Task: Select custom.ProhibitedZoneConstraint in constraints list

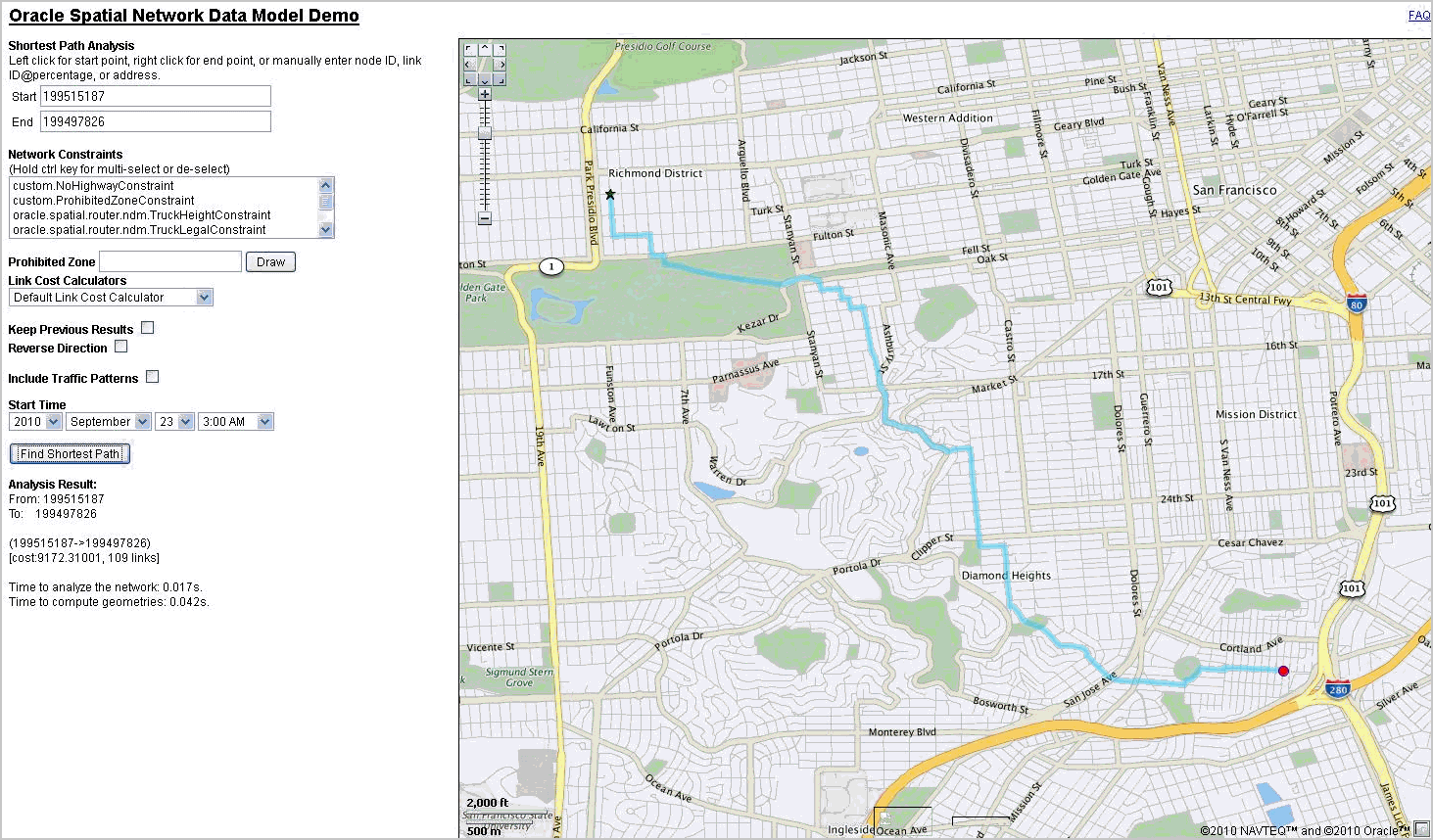Action: pos(164,201)
